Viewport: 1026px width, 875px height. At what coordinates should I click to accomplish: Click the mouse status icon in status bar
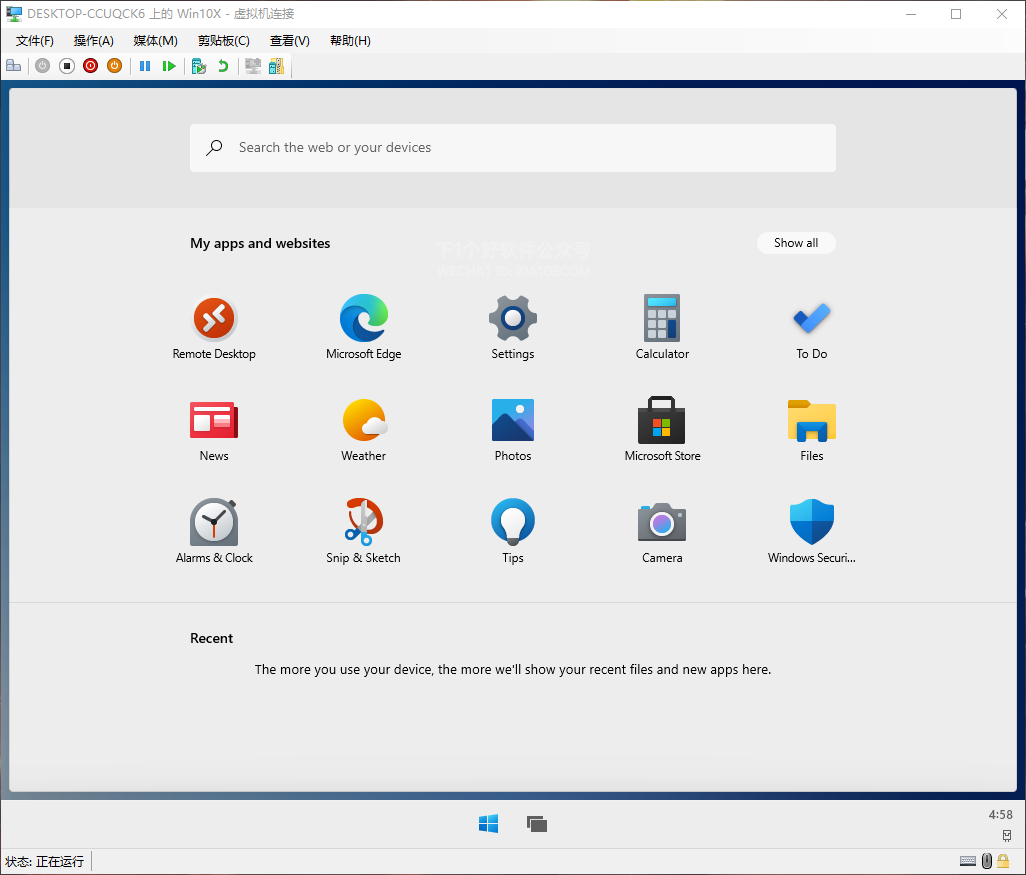point(987,861)
